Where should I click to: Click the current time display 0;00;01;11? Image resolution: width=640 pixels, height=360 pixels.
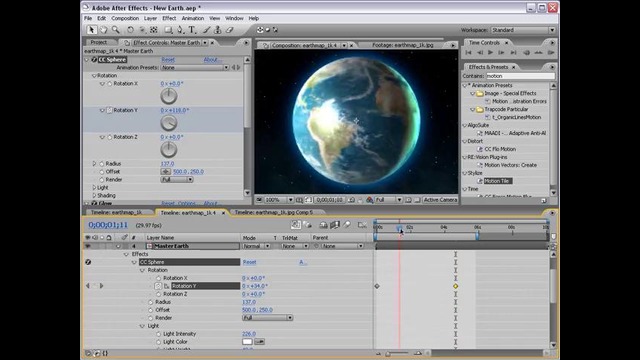(108, 225)
